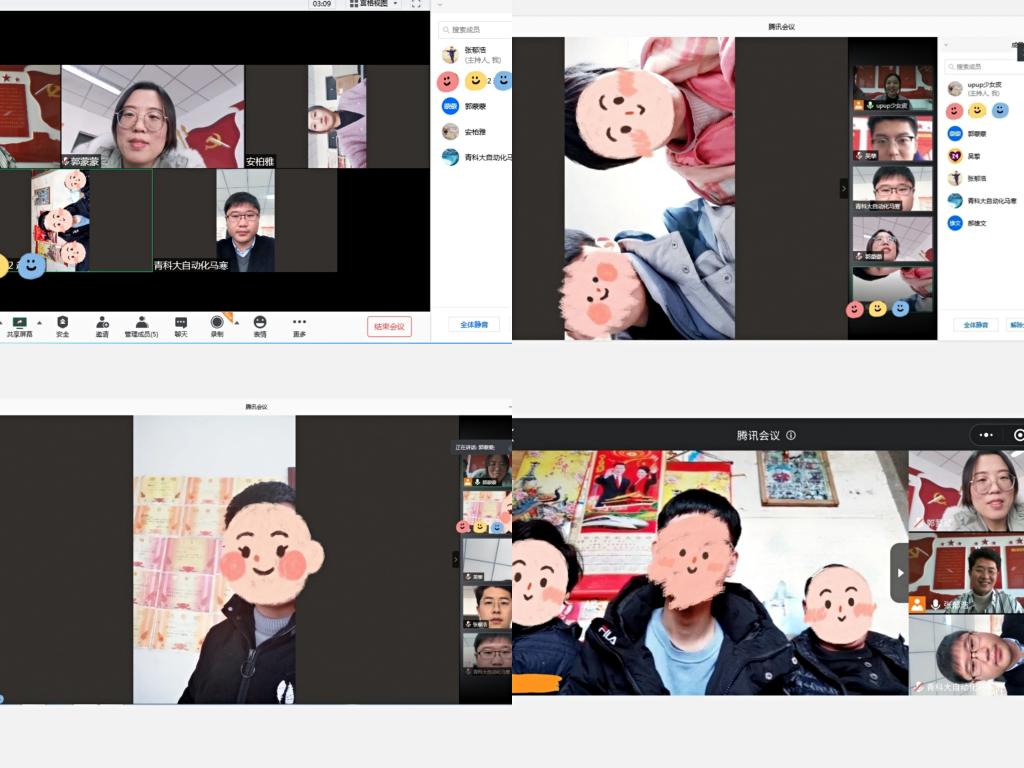1024x768 pixels.
Task: Collapse the thumbnail strip arrow in the top-right window
Action: 843,188
